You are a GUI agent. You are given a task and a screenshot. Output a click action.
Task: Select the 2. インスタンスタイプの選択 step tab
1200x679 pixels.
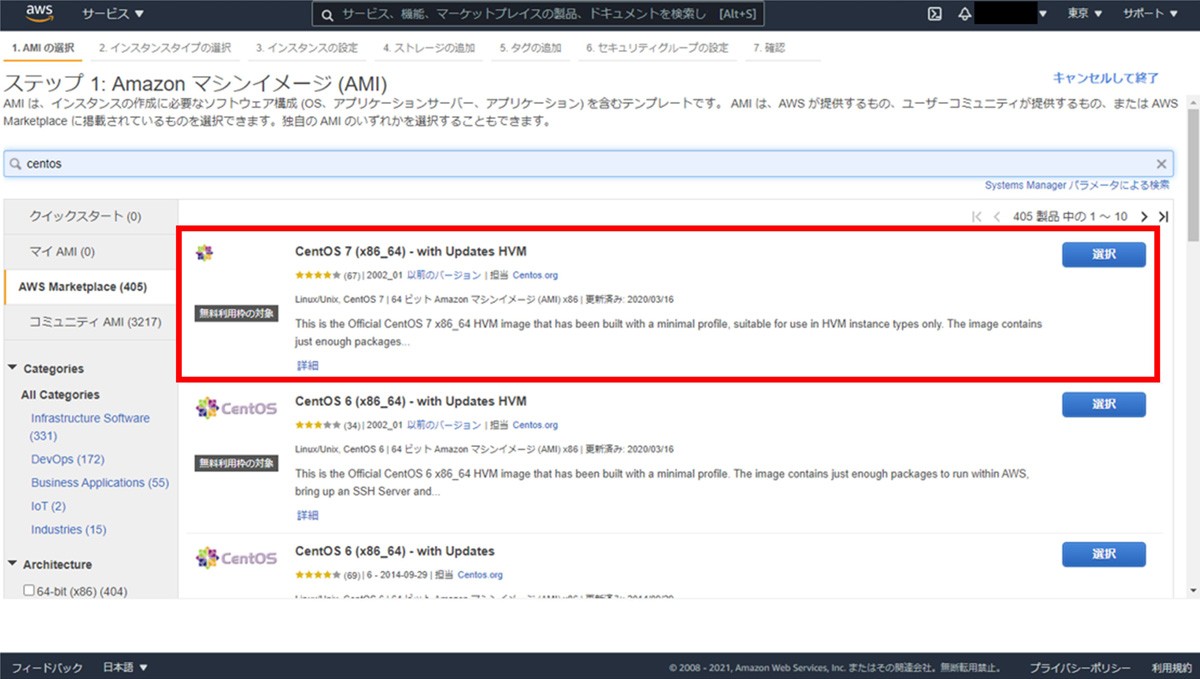(165, 48)
